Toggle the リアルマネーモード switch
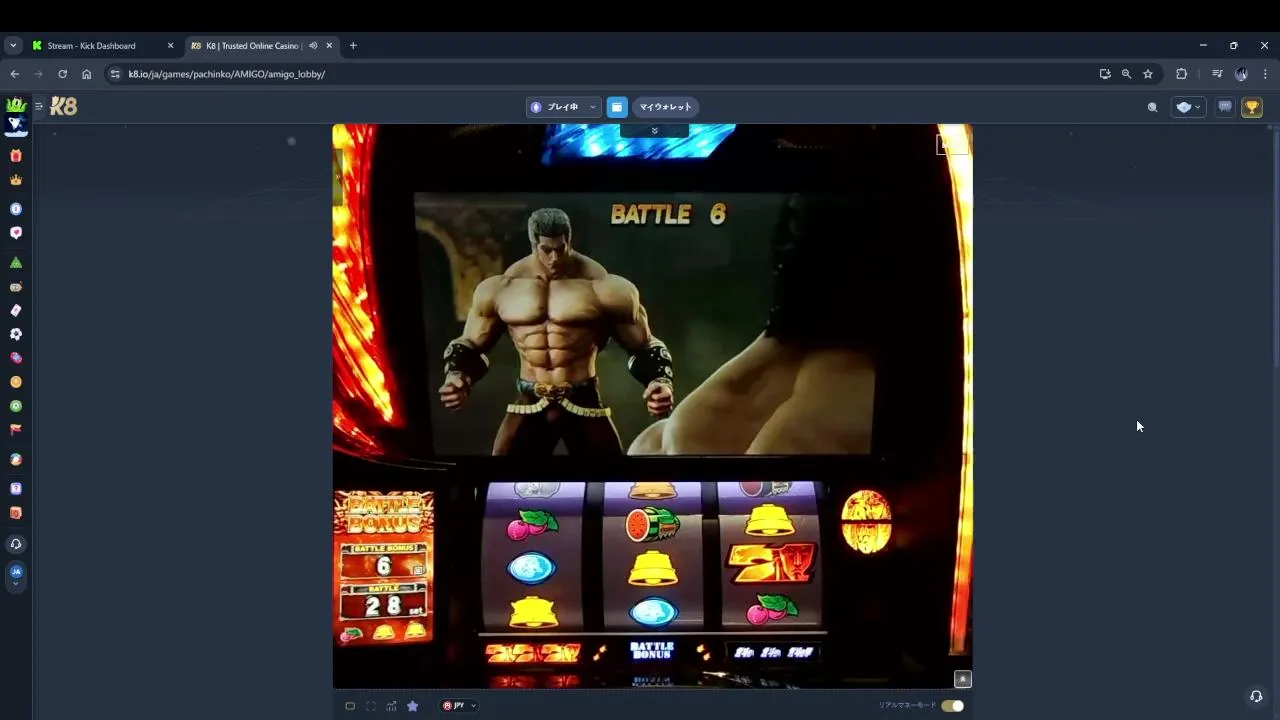Viewport: 1280px width, 720px height. coord(952,706)
